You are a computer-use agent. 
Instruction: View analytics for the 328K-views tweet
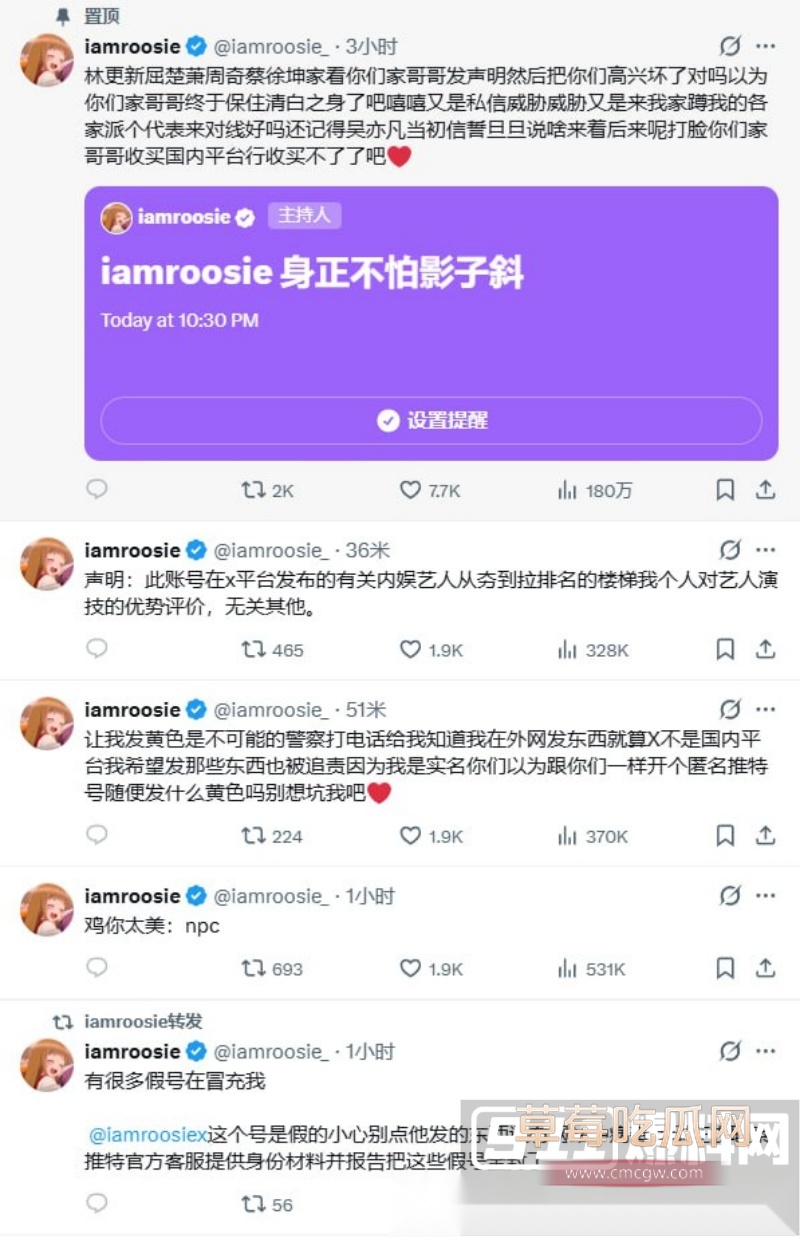coord(592,650)
